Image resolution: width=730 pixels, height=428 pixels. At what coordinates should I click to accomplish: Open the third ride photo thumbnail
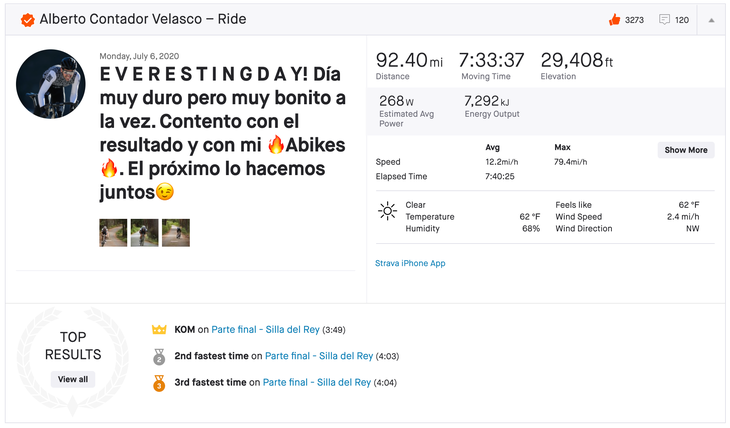[176, 233]
